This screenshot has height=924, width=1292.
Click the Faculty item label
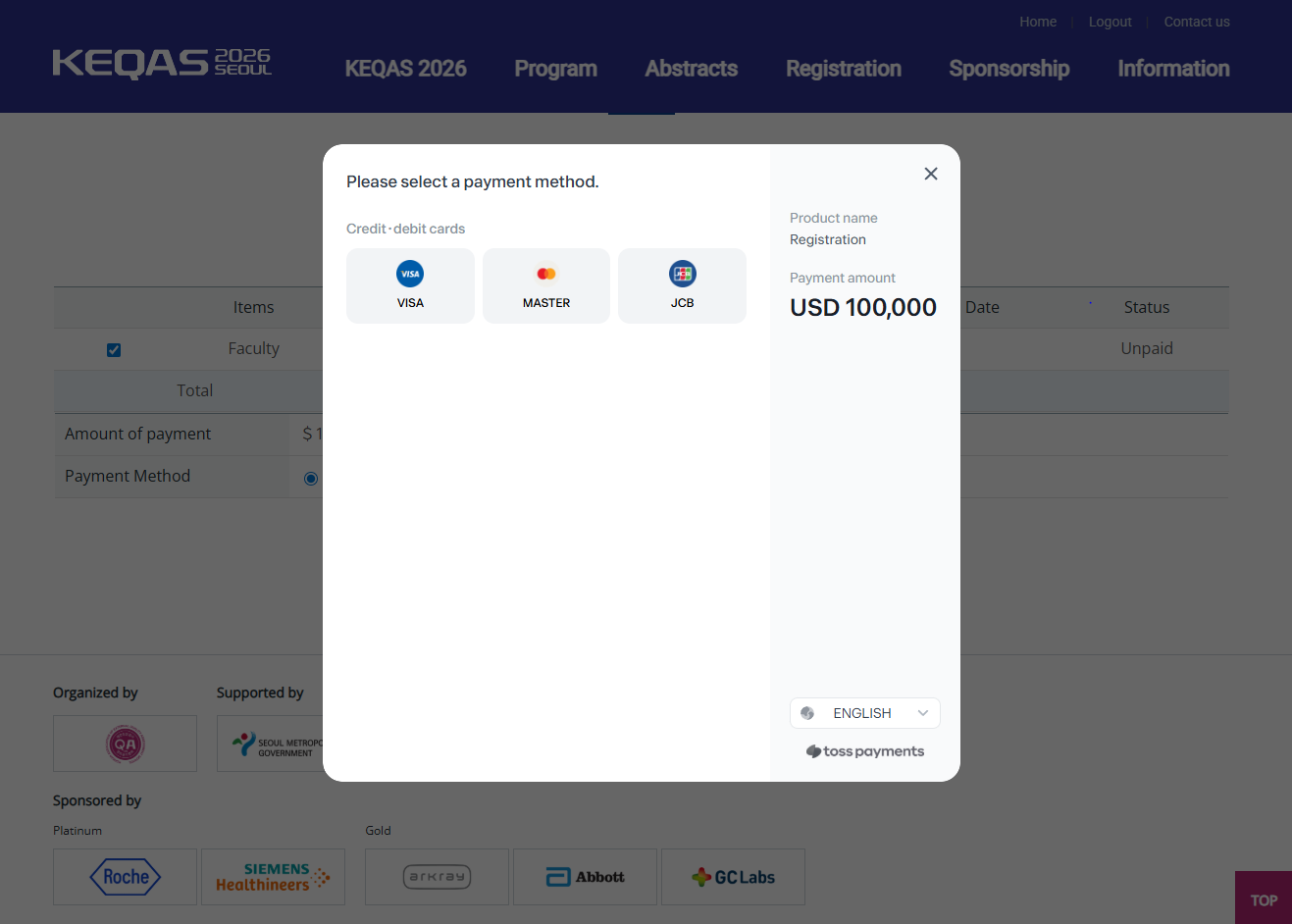click(253, 348)
